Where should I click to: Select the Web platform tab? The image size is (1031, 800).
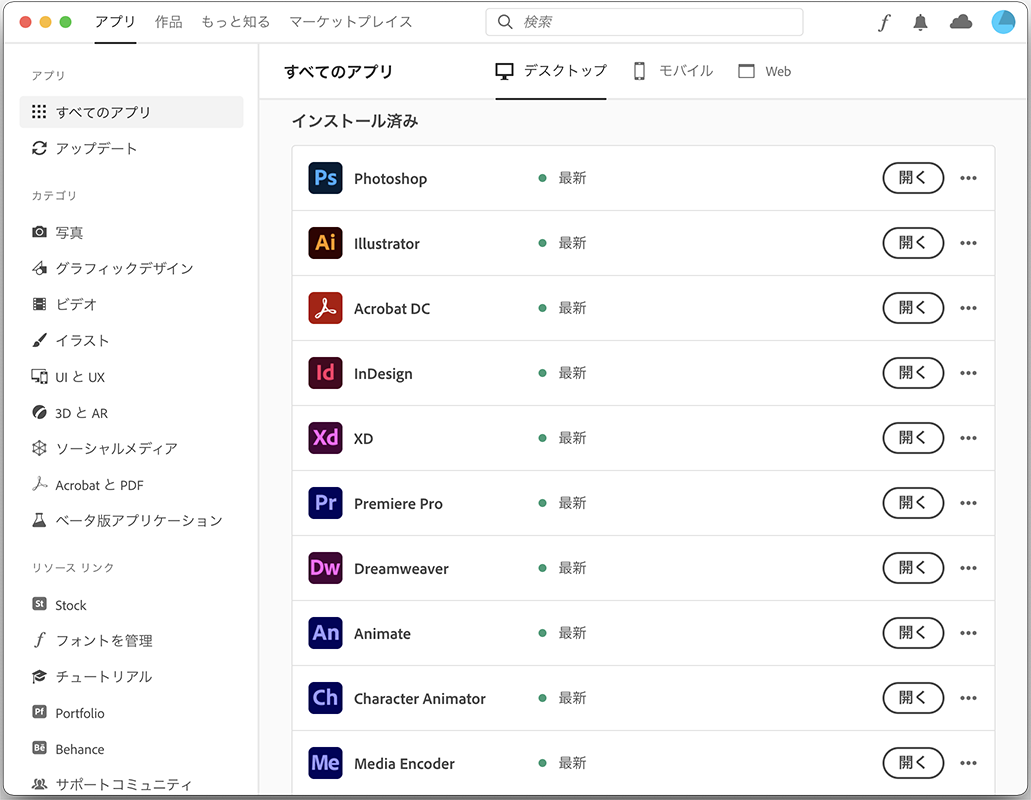(x=765, y=71)
